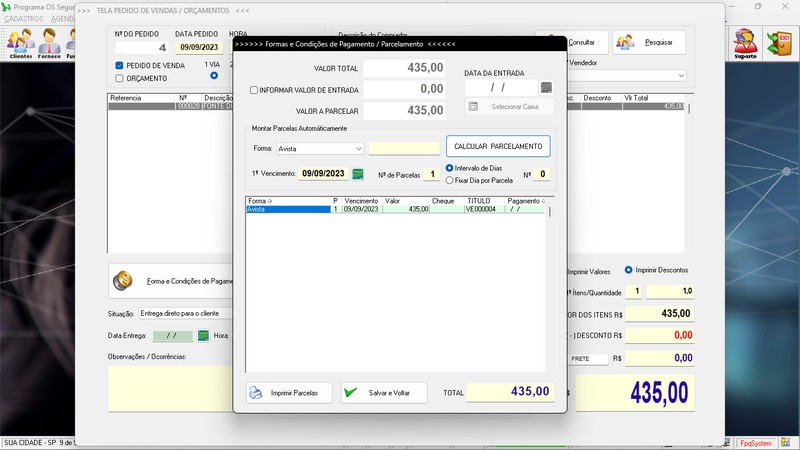The width and height of the screenshot is (800, 450).
Task: Click the VE000004 titulo cell
Action: pos(484,209)
